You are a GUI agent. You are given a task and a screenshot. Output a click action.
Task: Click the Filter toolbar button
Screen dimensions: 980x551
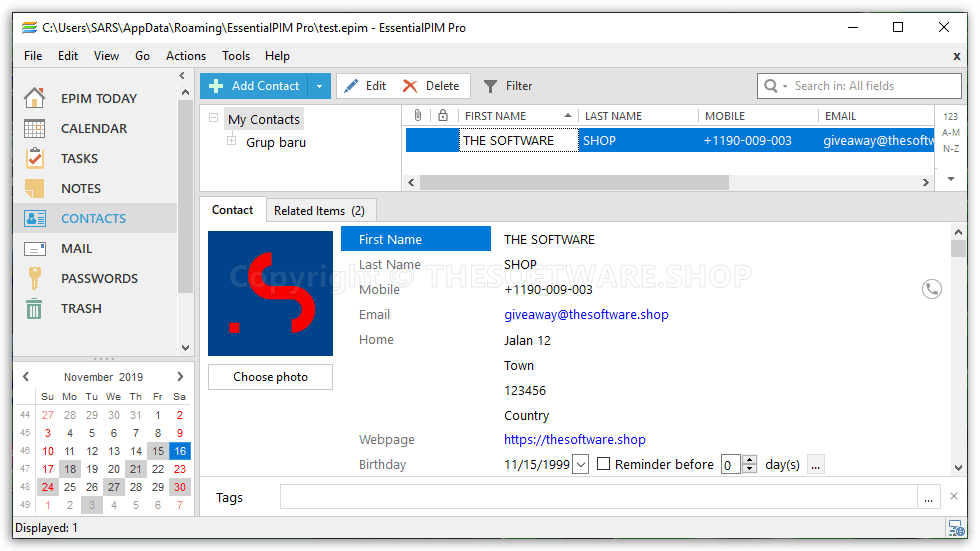[508, 86]
